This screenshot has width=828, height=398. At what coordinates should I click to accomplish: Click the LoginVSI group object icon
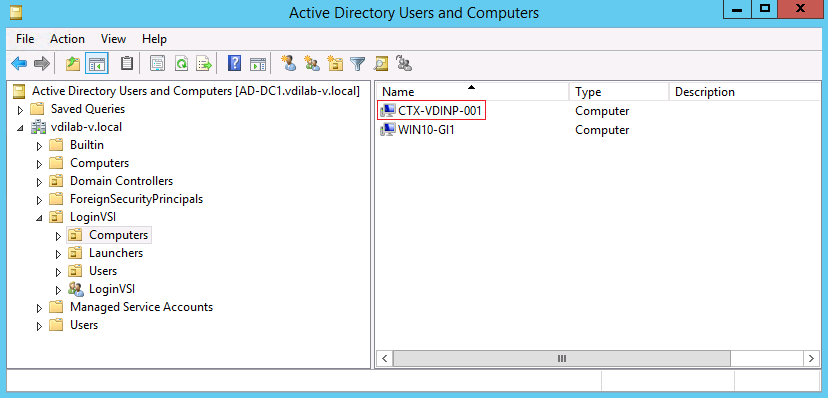point(76,289)
